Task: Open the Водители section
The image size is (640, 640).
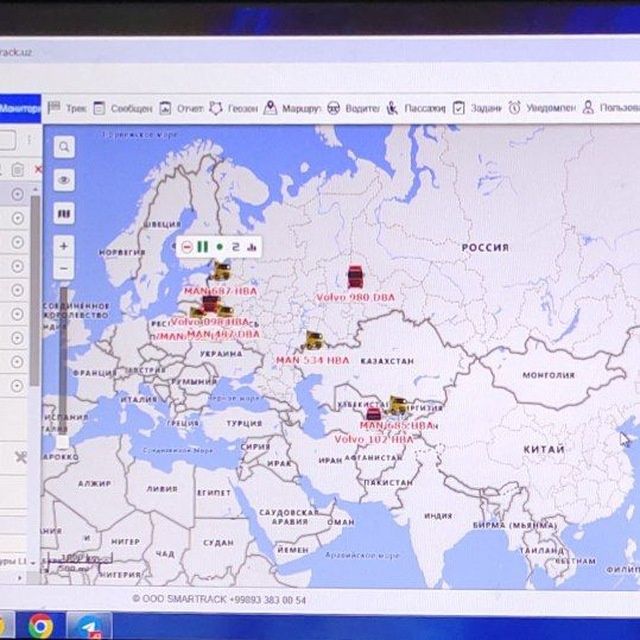Action: tap(353, 108)
